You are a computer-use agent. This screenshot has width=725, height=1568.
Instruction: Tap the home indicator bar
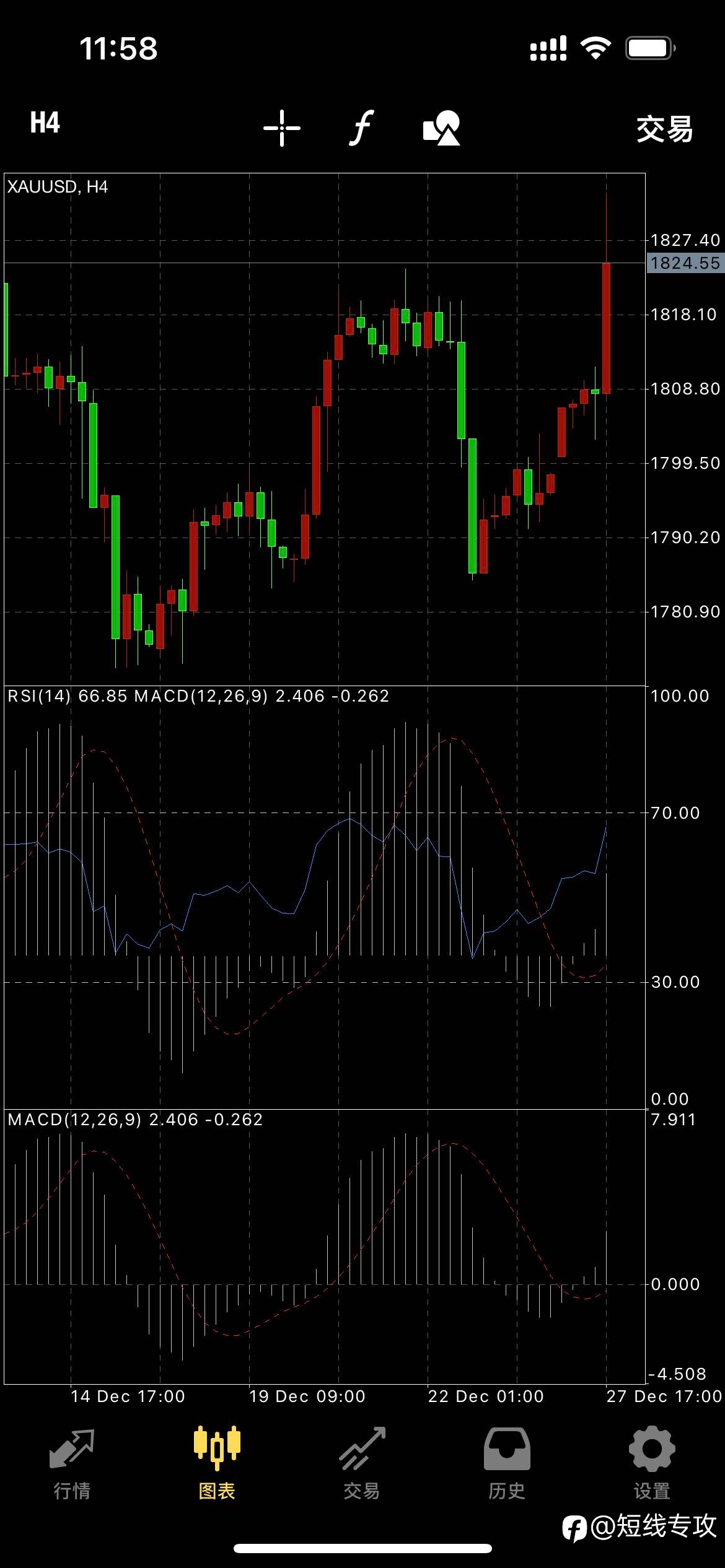click(362, 1548)
